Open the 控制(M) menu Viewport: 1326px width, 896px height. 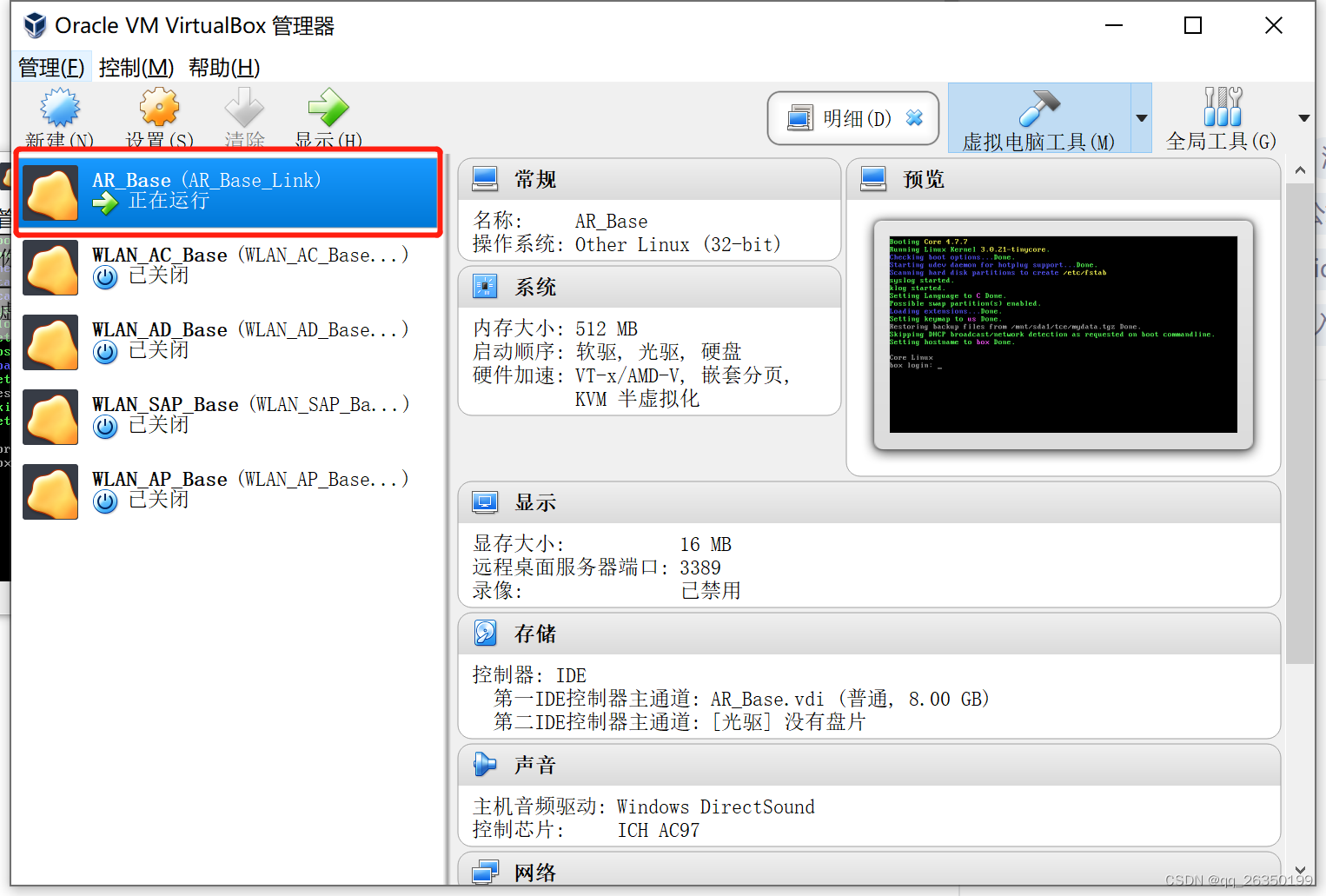pos(136,67)
